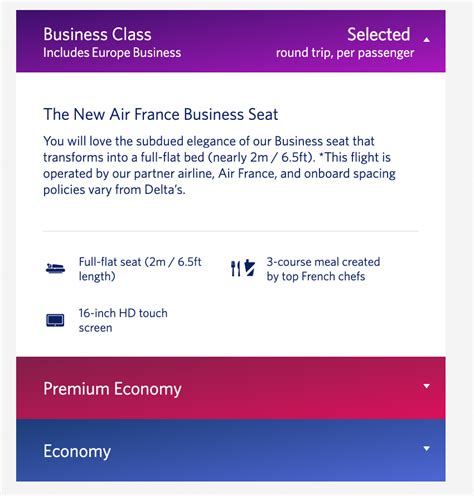Click 'The New Air France Business Seat' heading

pyautogui.click(x=161, y=114)
